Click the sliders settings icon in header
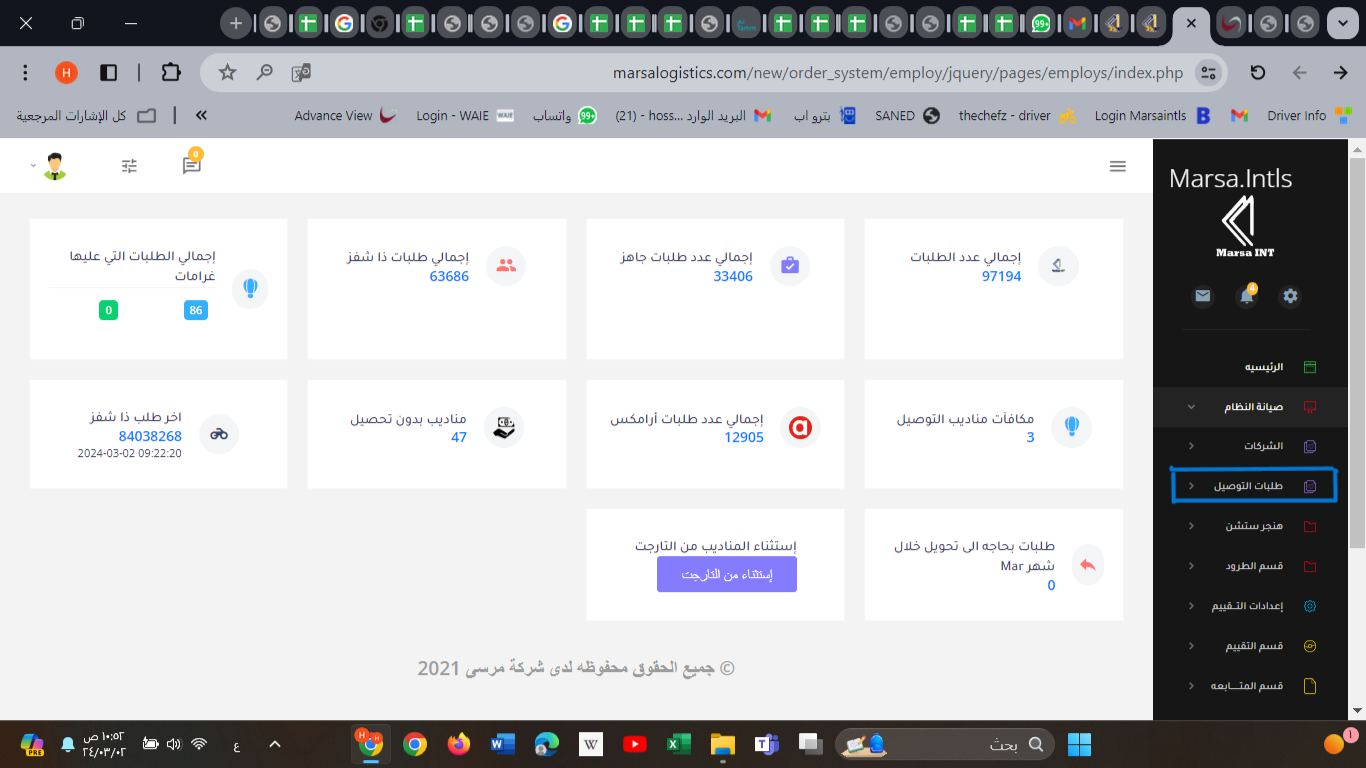 point(129,166)
